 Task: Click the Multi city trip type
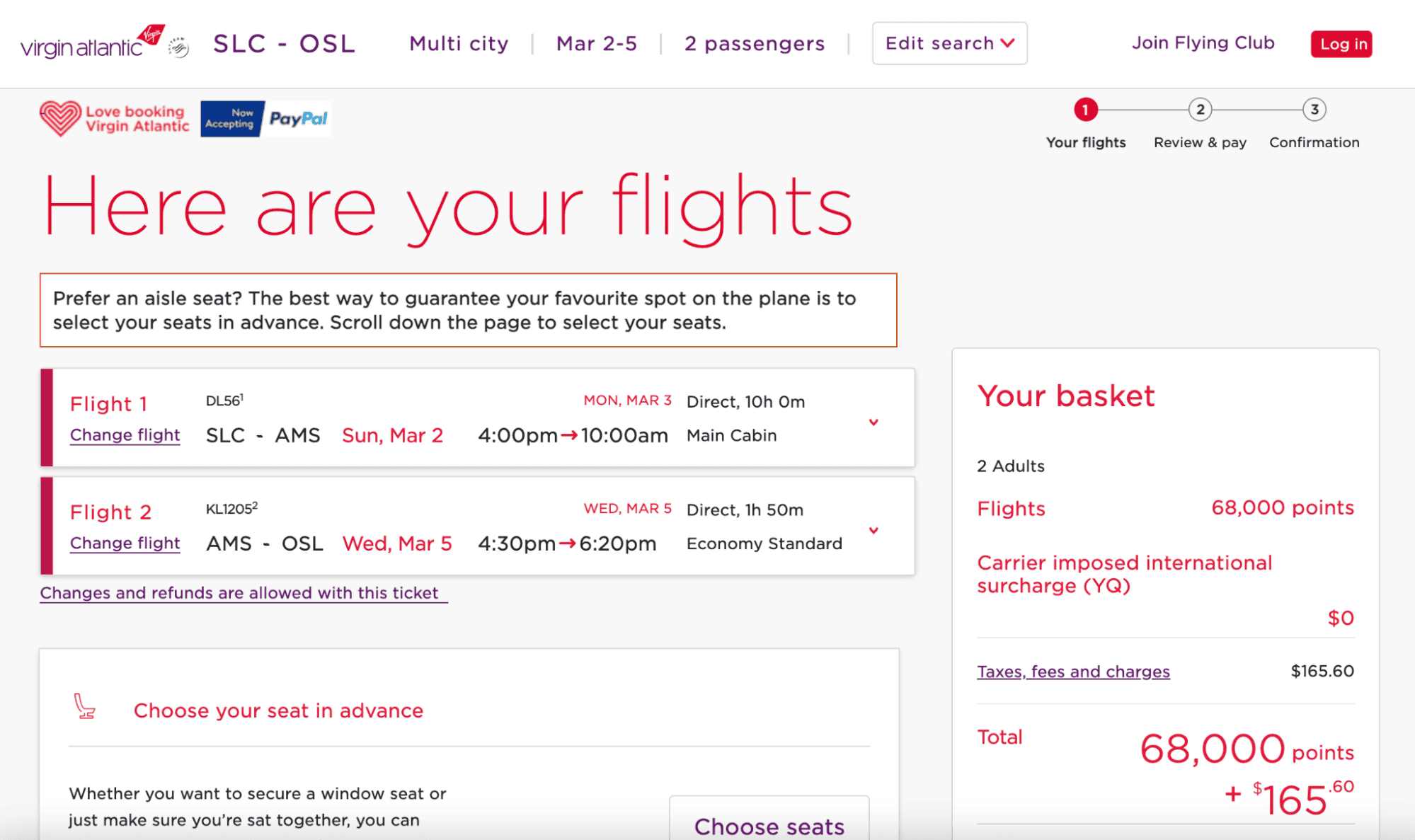459,44
